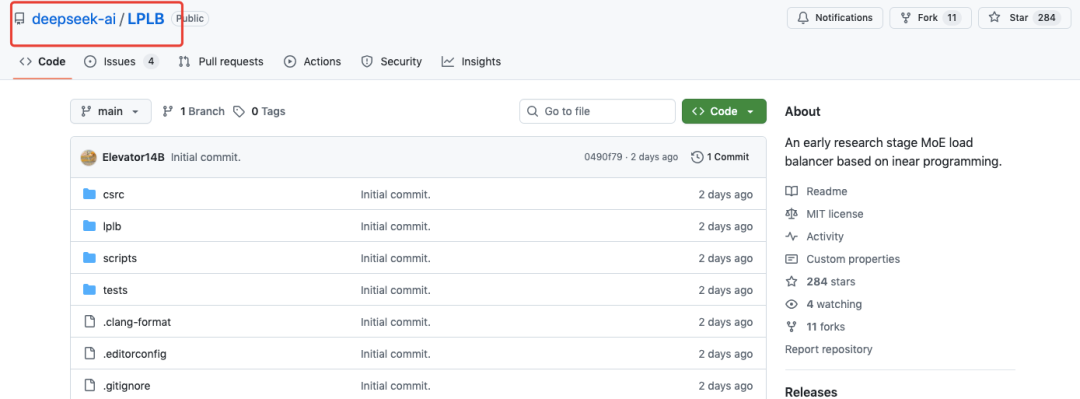View the 1 Commit history link

(x=719, y=157)
